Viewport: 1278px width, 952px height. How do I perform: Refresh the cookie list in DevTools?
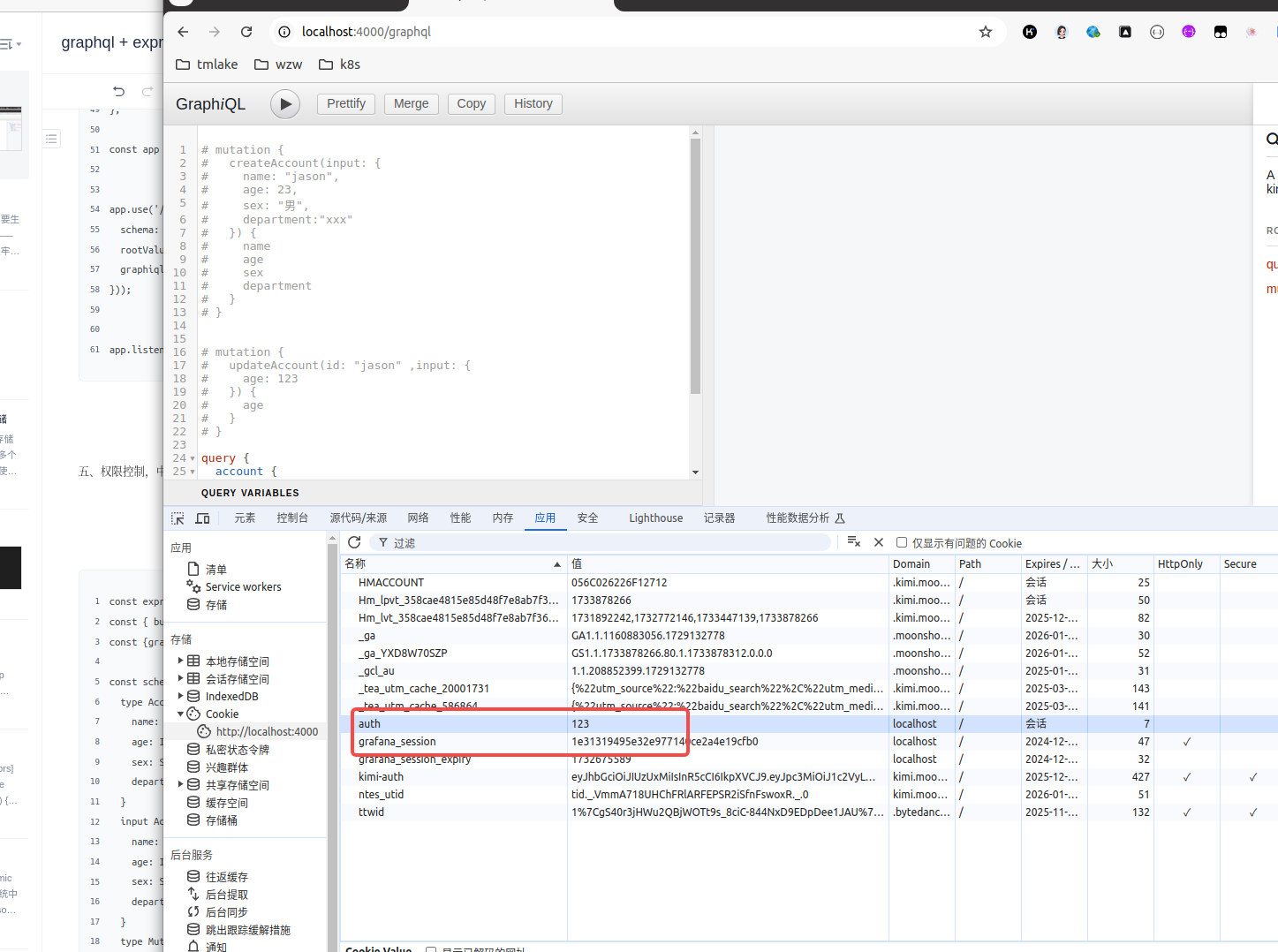(x=354, y=542)
